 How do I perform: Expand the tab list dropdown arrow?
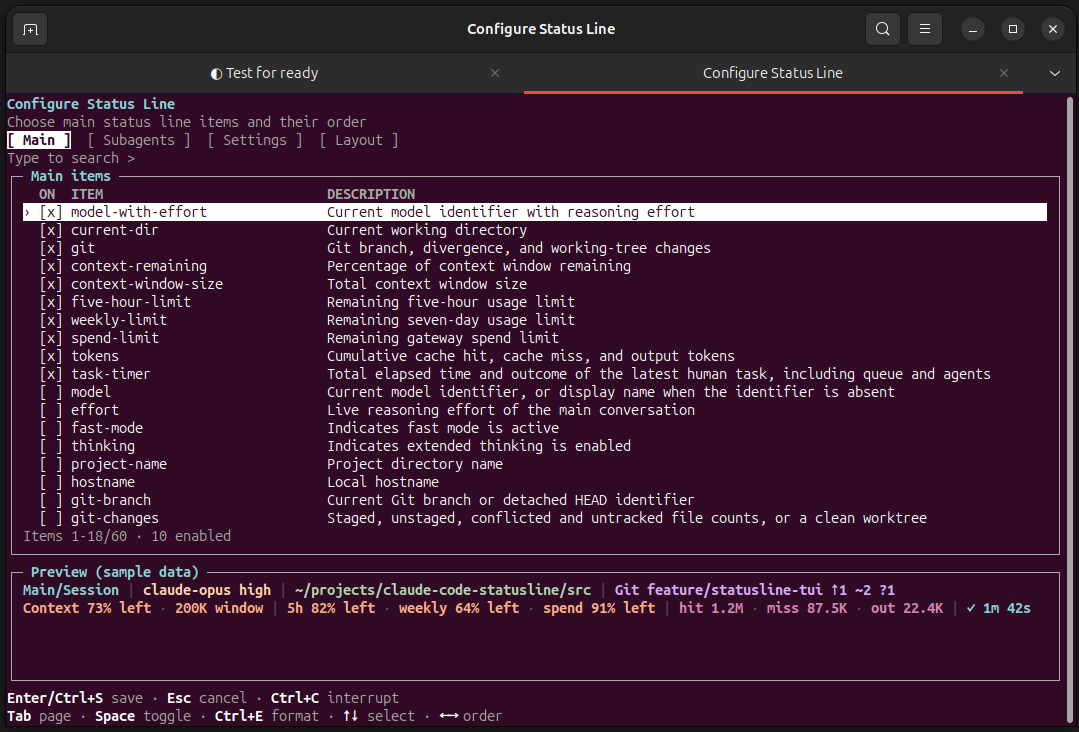[x=1054, y=73]
